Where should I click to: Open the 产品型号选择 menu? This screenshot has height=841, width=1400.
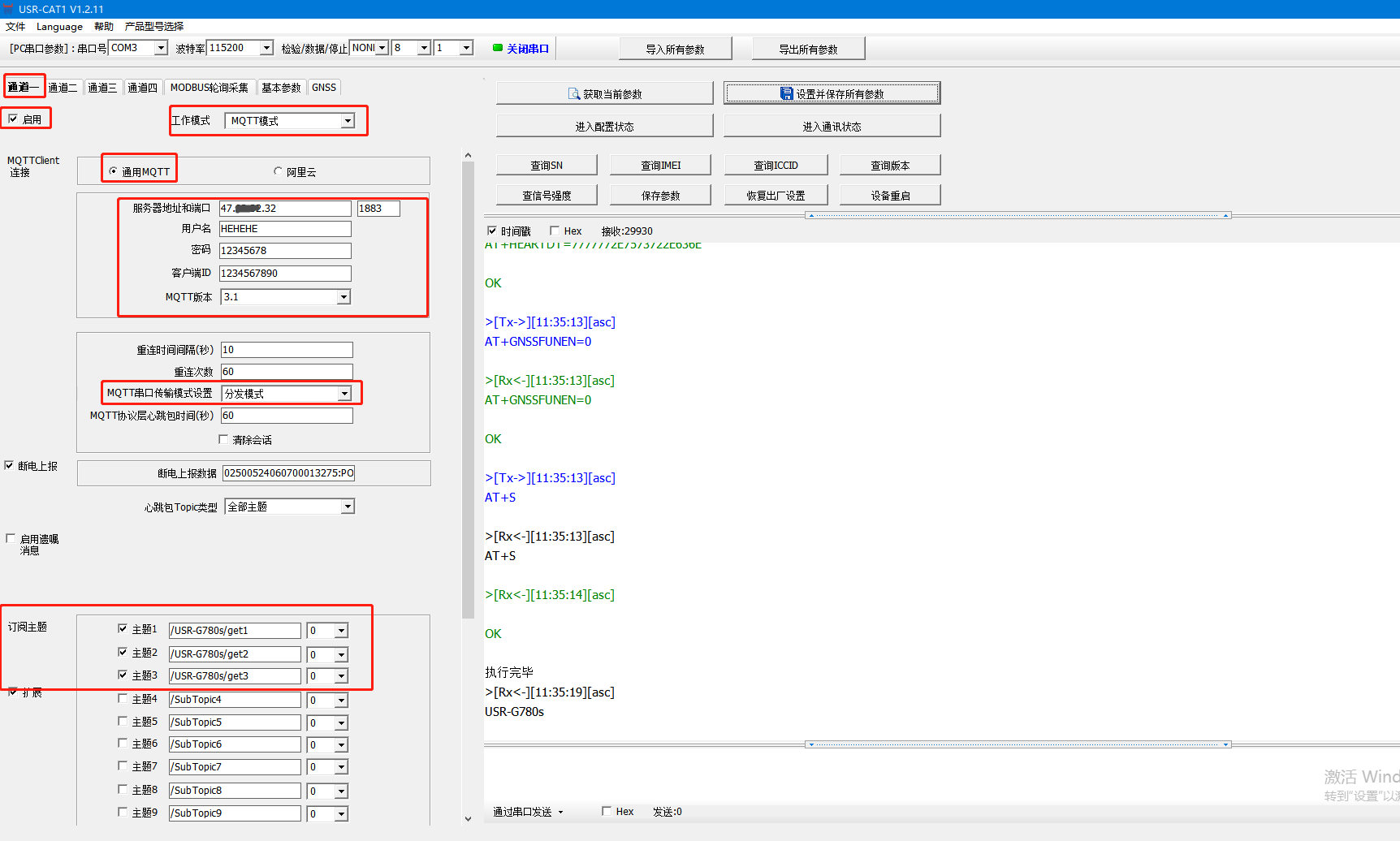[153, 26]
